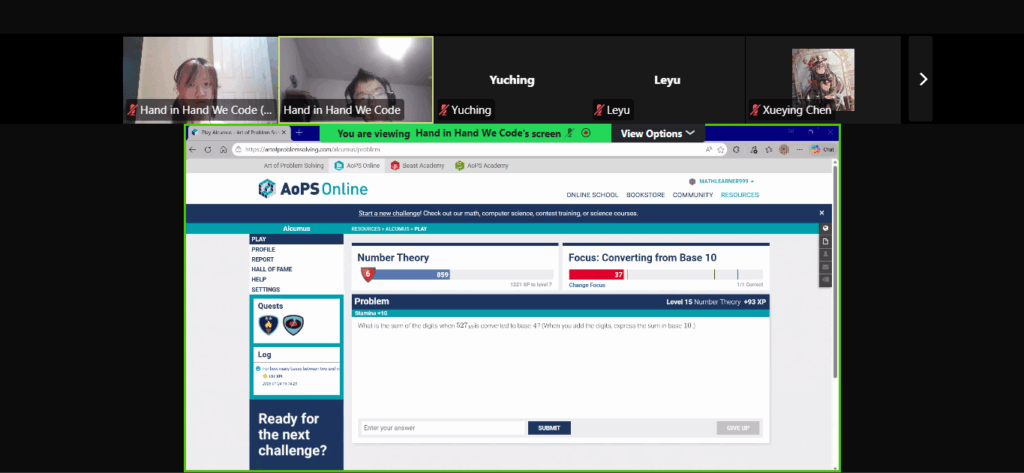Click the red Focus progress bar
Viewport: 1024px width, 473px height.
[x=596, y=274]
